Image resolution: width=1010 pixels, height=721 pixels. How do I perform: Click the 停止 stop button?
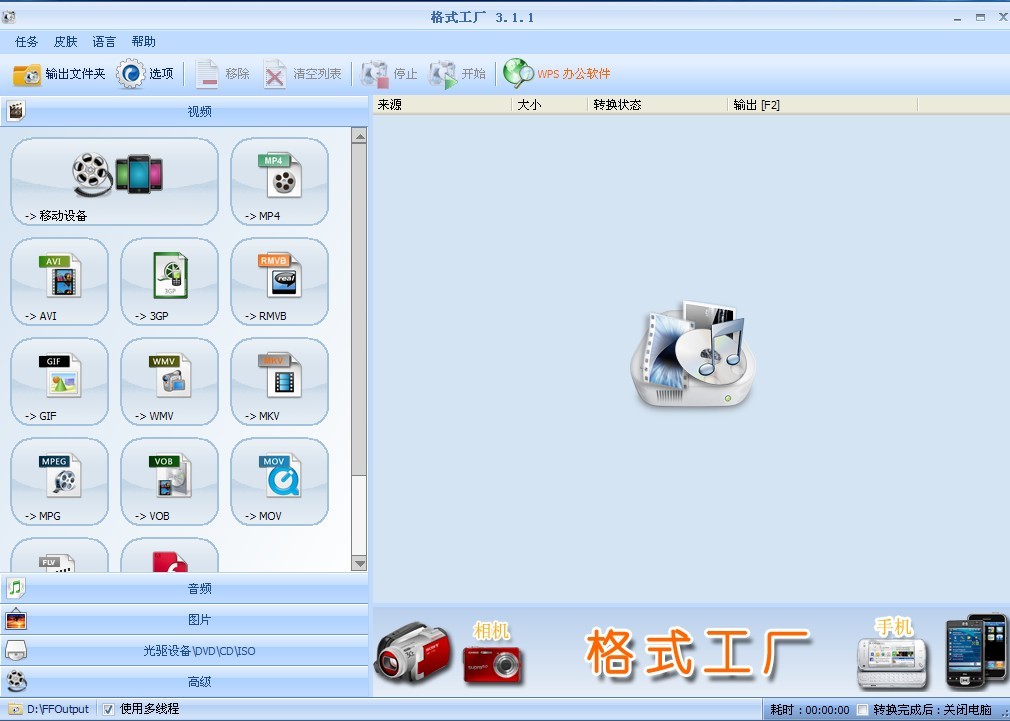[389, 74]
